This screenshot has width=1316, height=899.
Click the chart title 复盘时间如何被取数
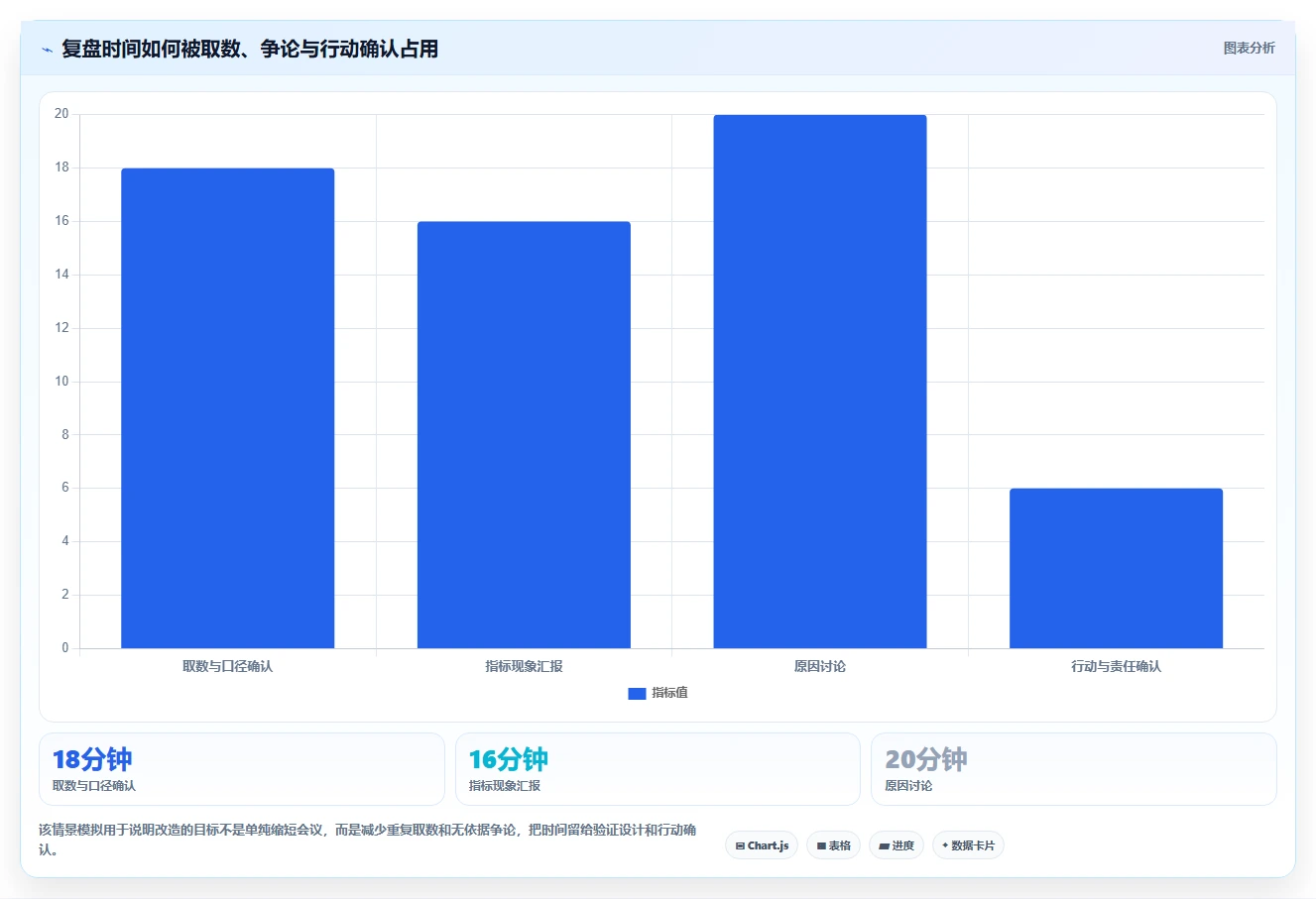[x=250, y=49]
